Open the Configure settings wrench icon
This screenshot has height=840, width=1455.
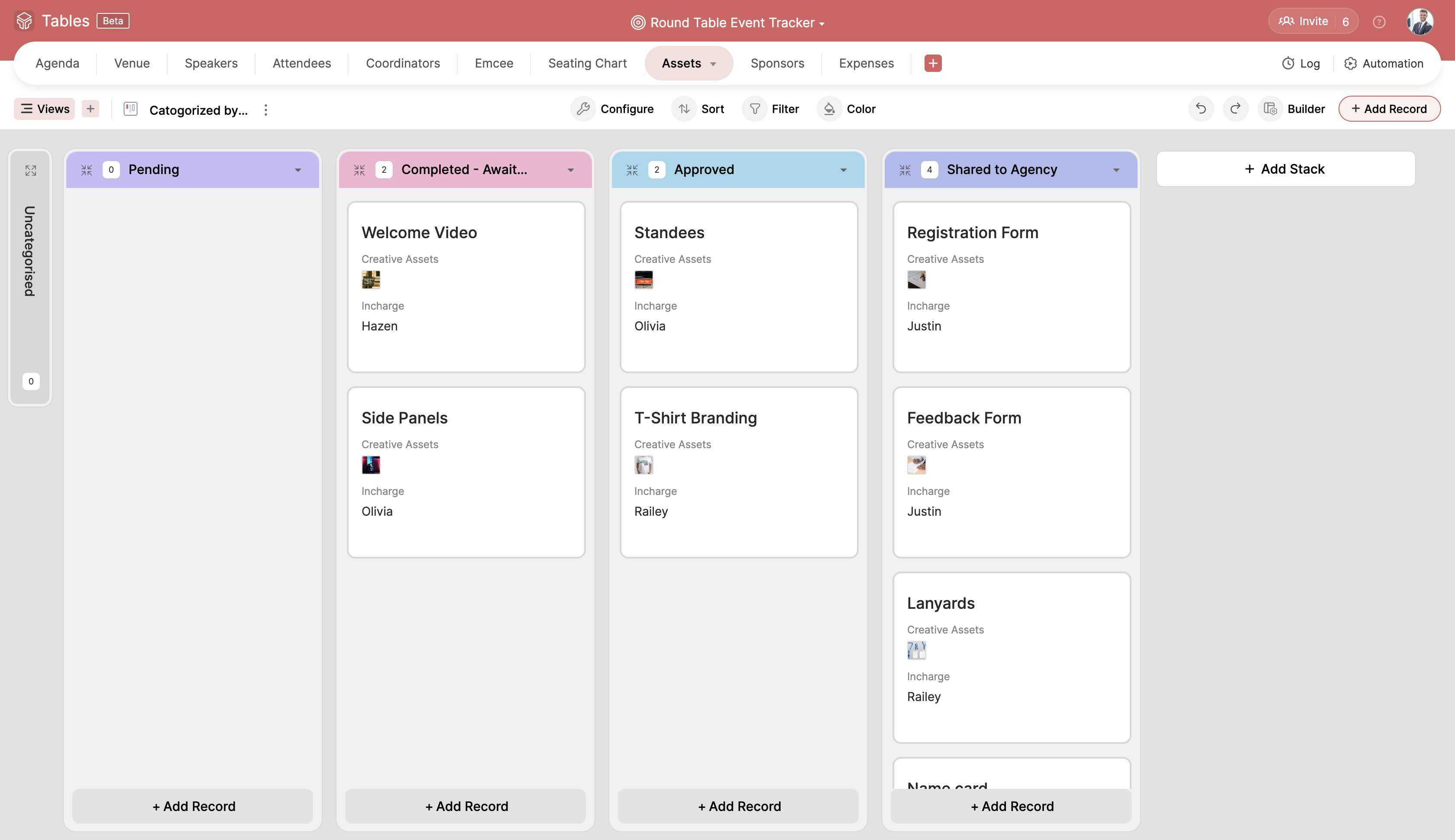click(583, 108)
